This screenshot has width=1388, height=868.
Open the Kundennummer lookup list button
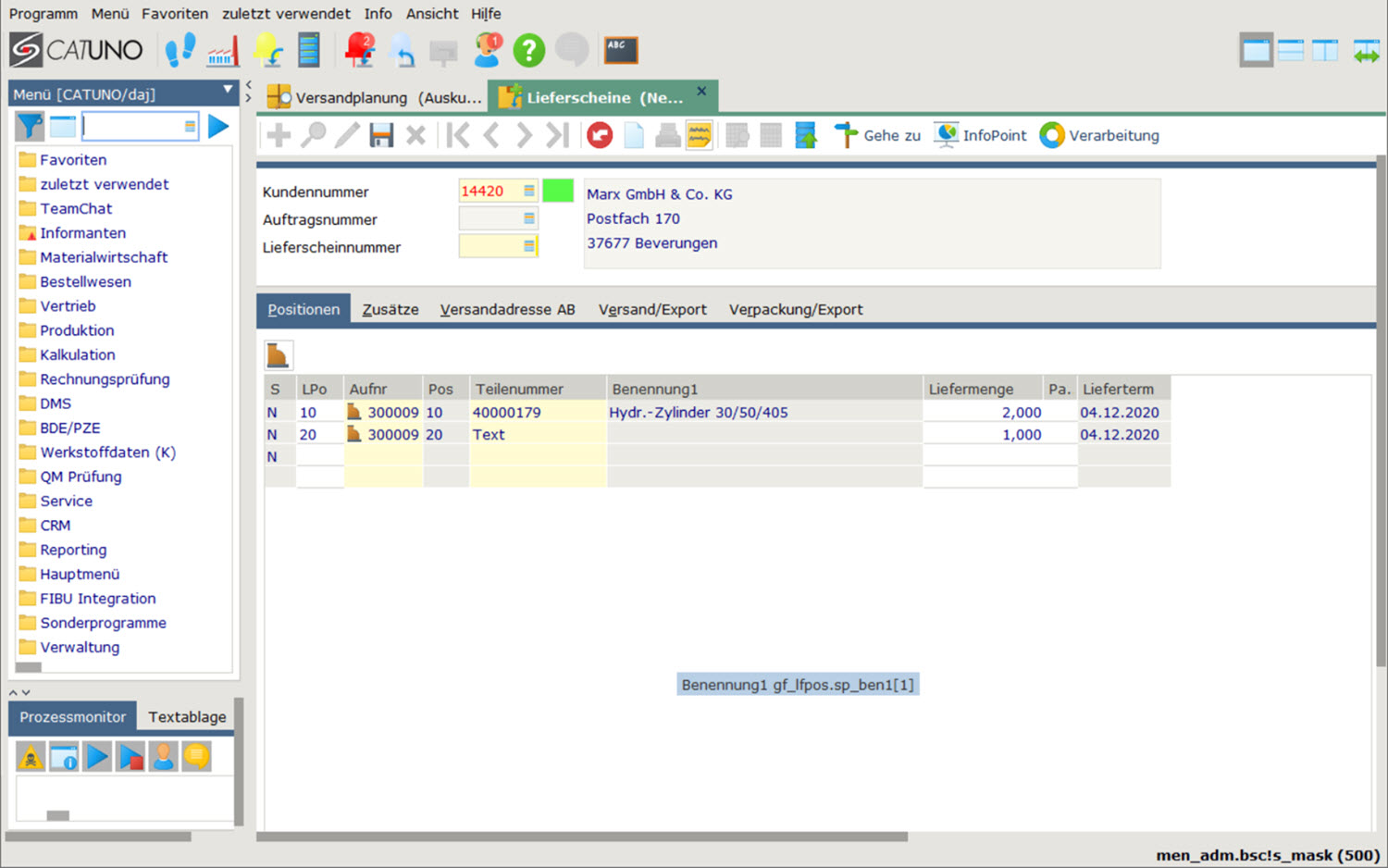529,191
